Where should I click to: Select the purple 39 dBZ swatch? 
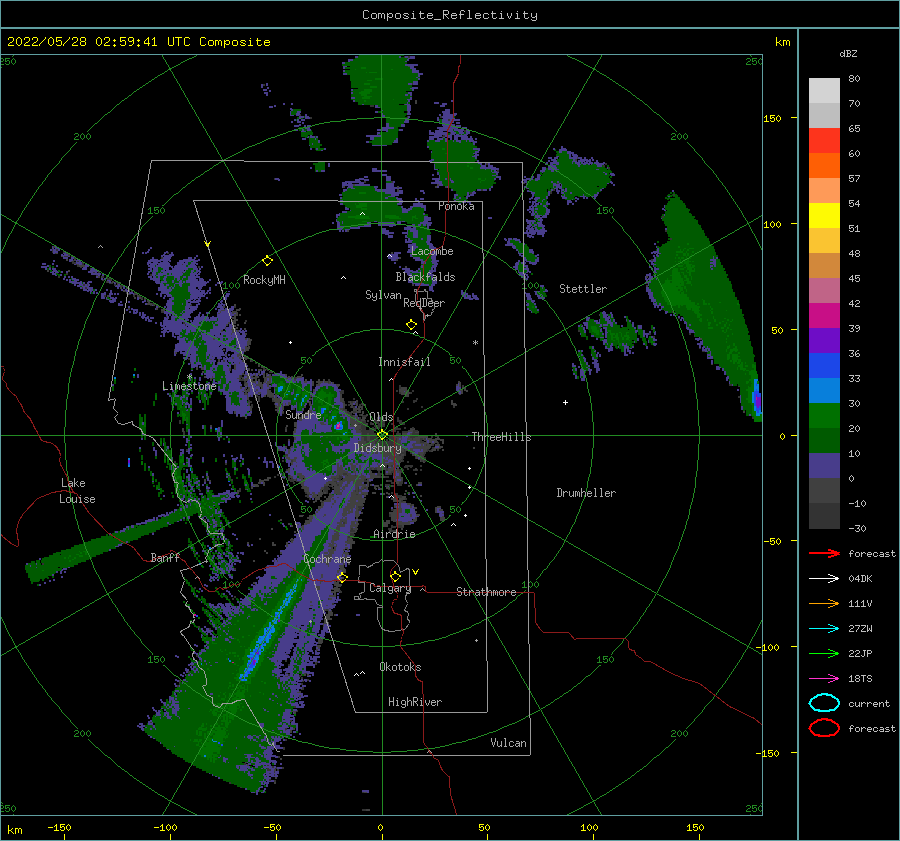tap(824, 341)
